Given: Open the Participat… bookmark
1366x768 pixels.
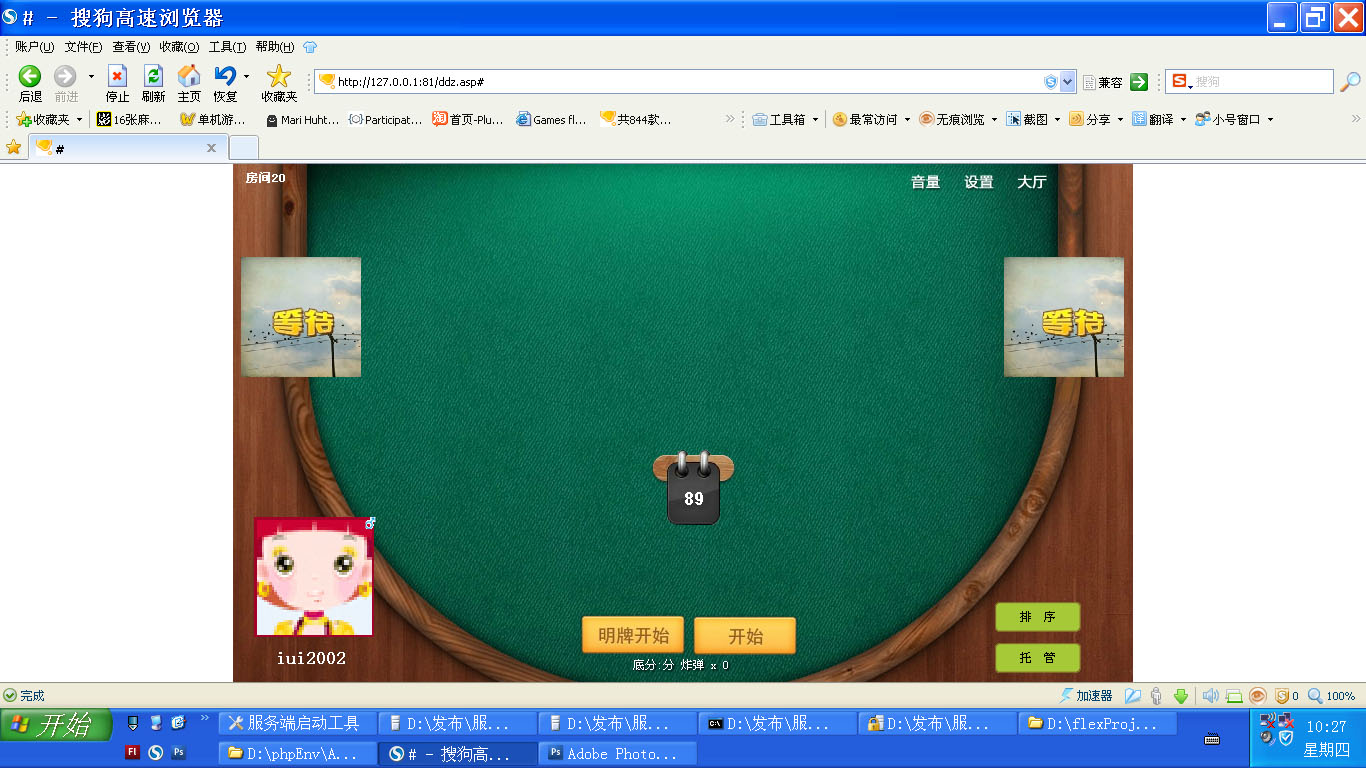Looking at the screenshot, I should [385, 119].
